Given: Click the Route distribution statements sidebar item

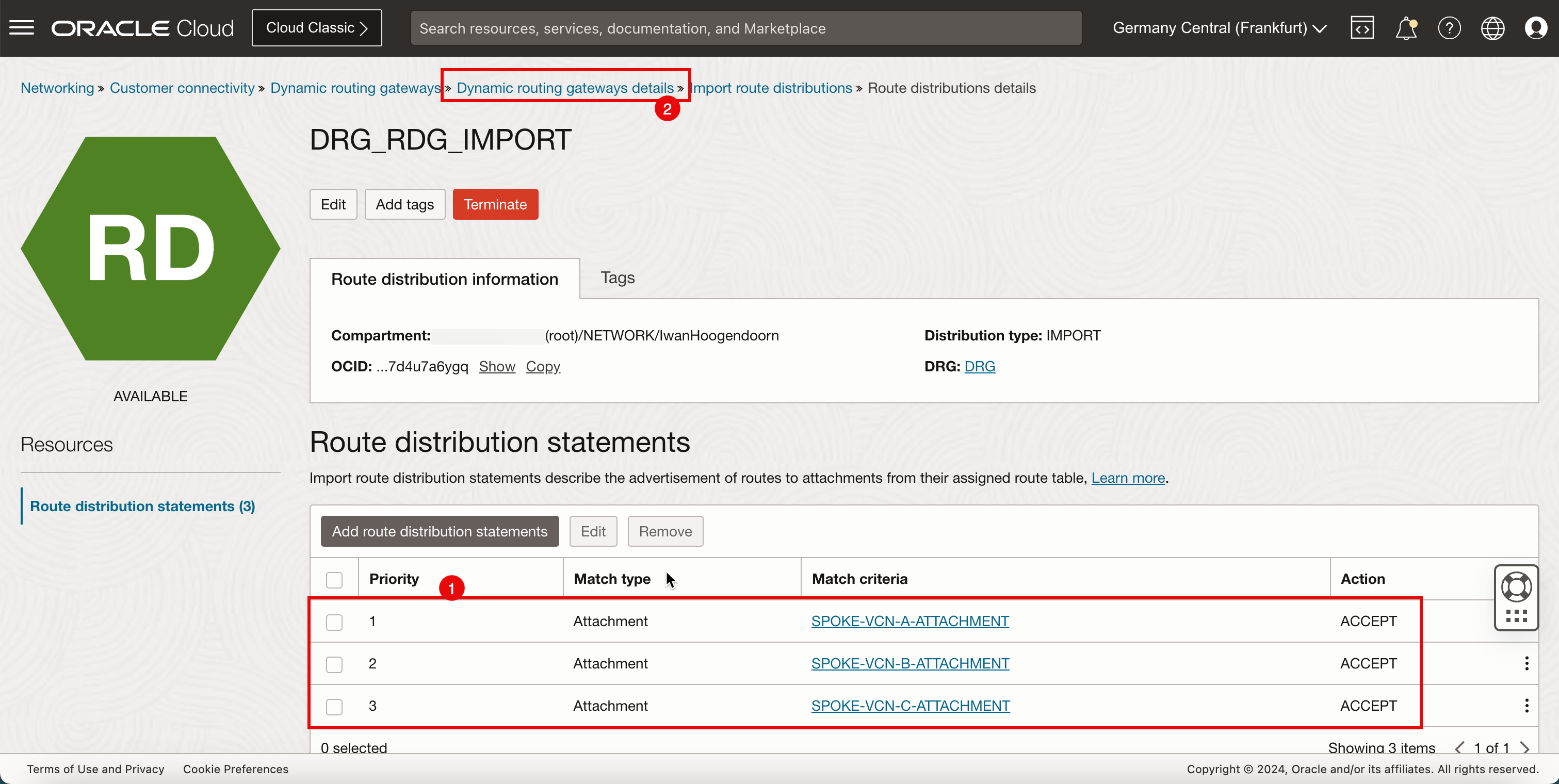Looking at the screenshot, I should click(x=142, y=505).
